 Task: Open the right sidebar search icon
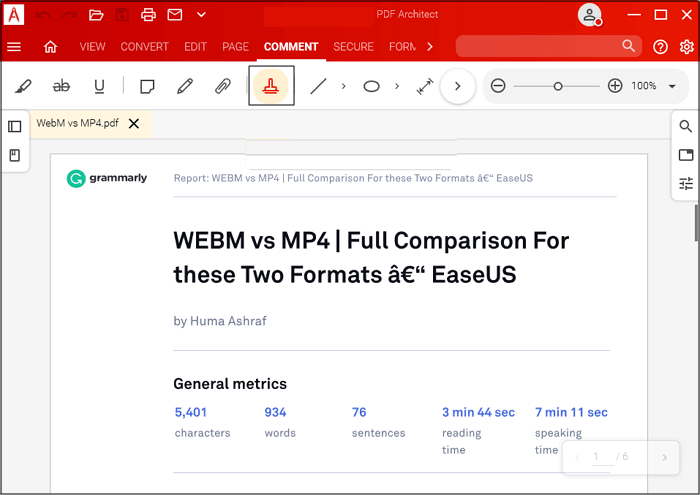click(x=686, y=126)
